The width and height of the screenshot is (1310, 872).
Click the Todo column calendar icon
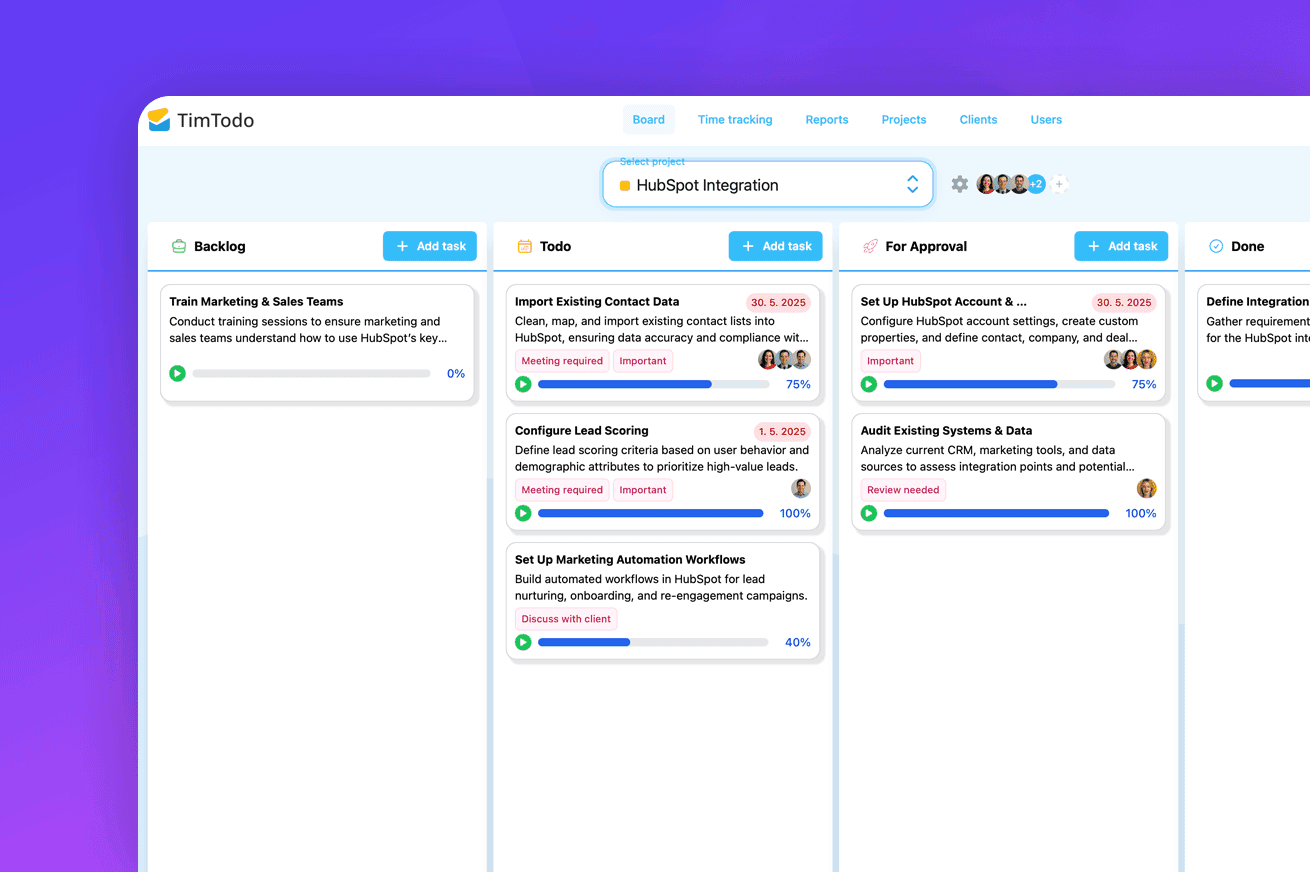[x=523, y=245]
